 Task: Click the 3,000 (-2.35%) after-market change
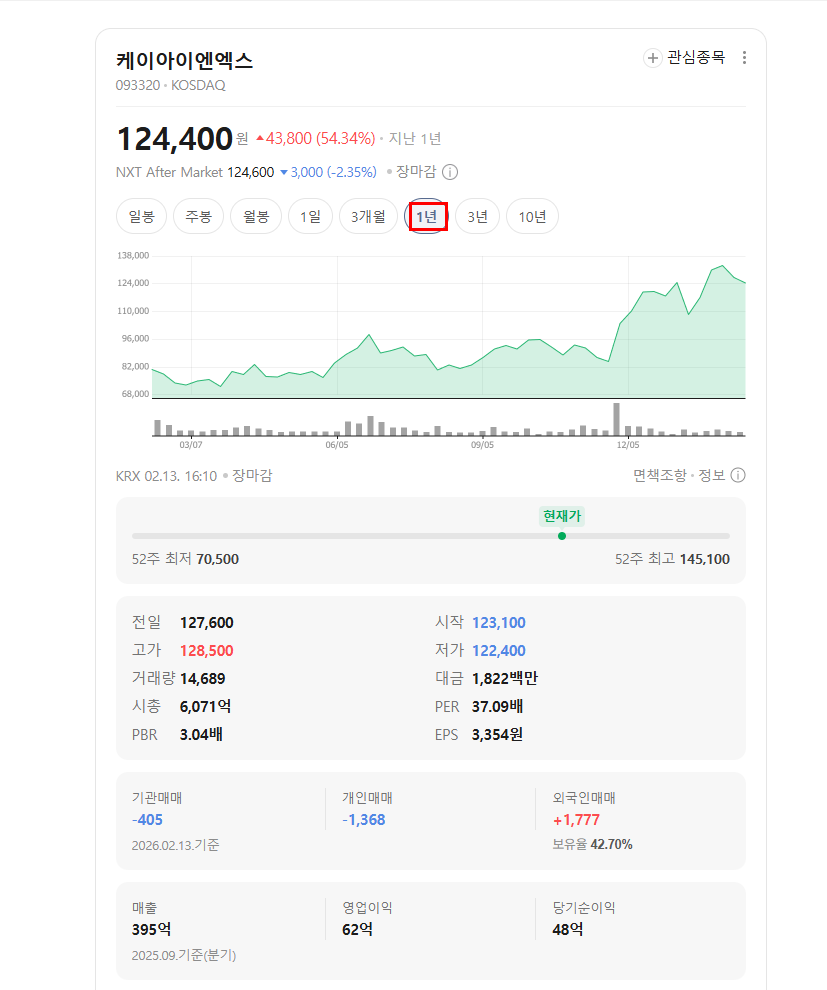point(328,172)
